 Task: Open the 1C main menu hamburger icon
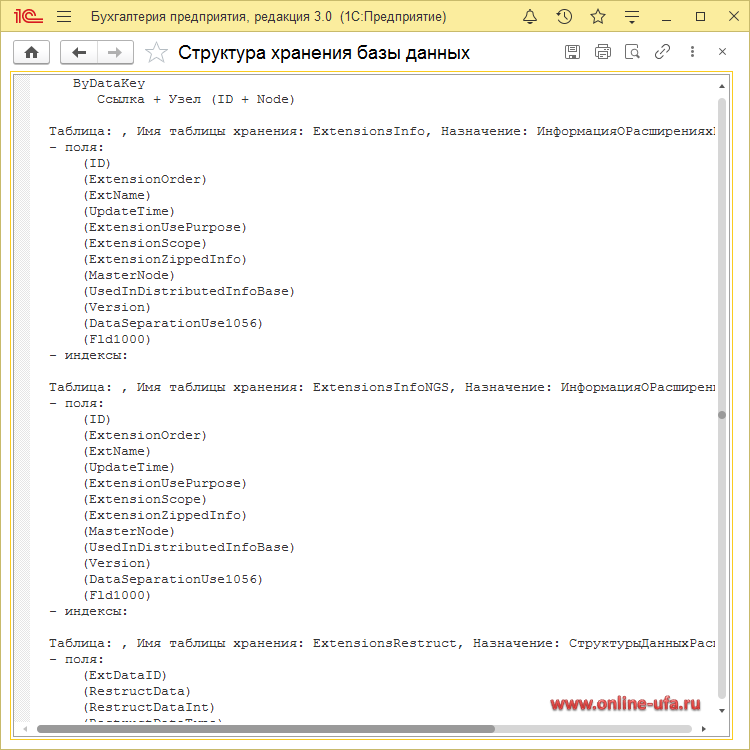(x=64, y=17)
